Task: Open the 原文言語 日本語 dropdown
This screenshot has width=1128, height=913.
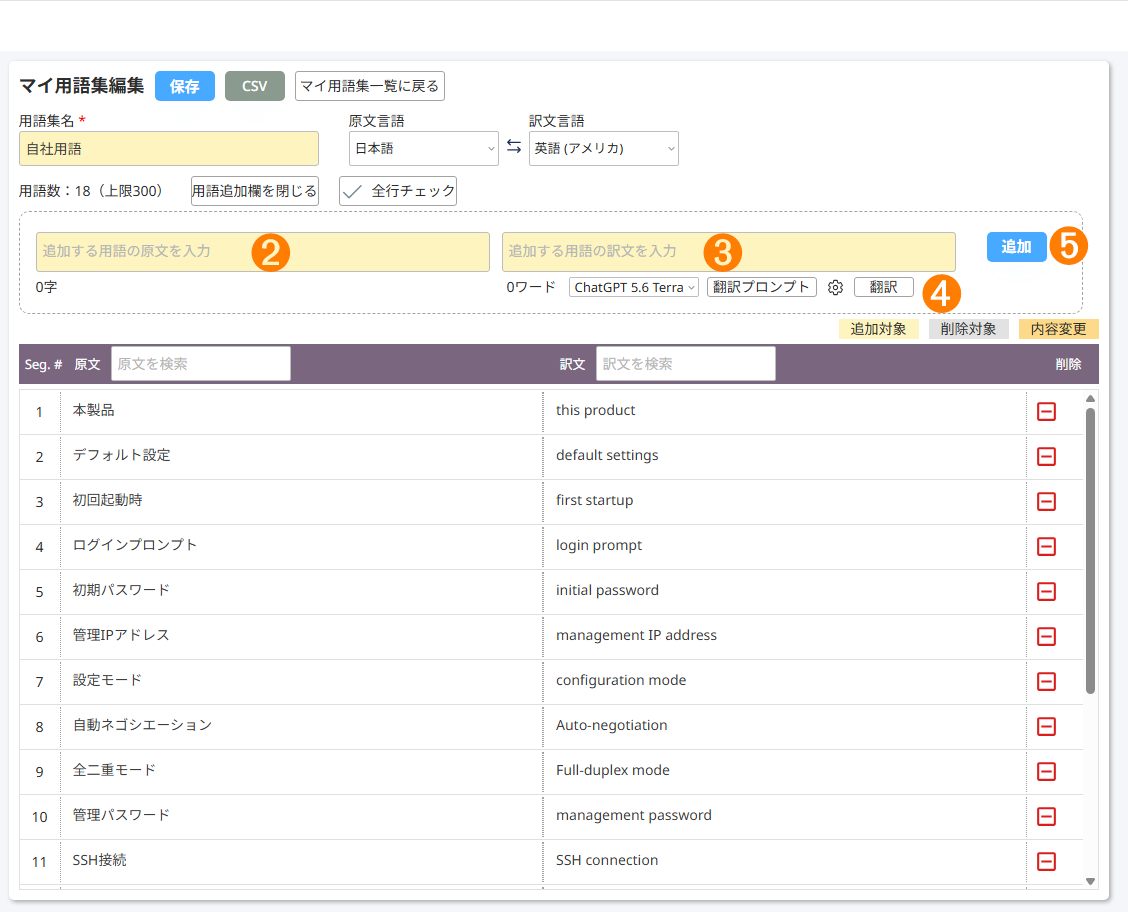Action: [424, 148]
